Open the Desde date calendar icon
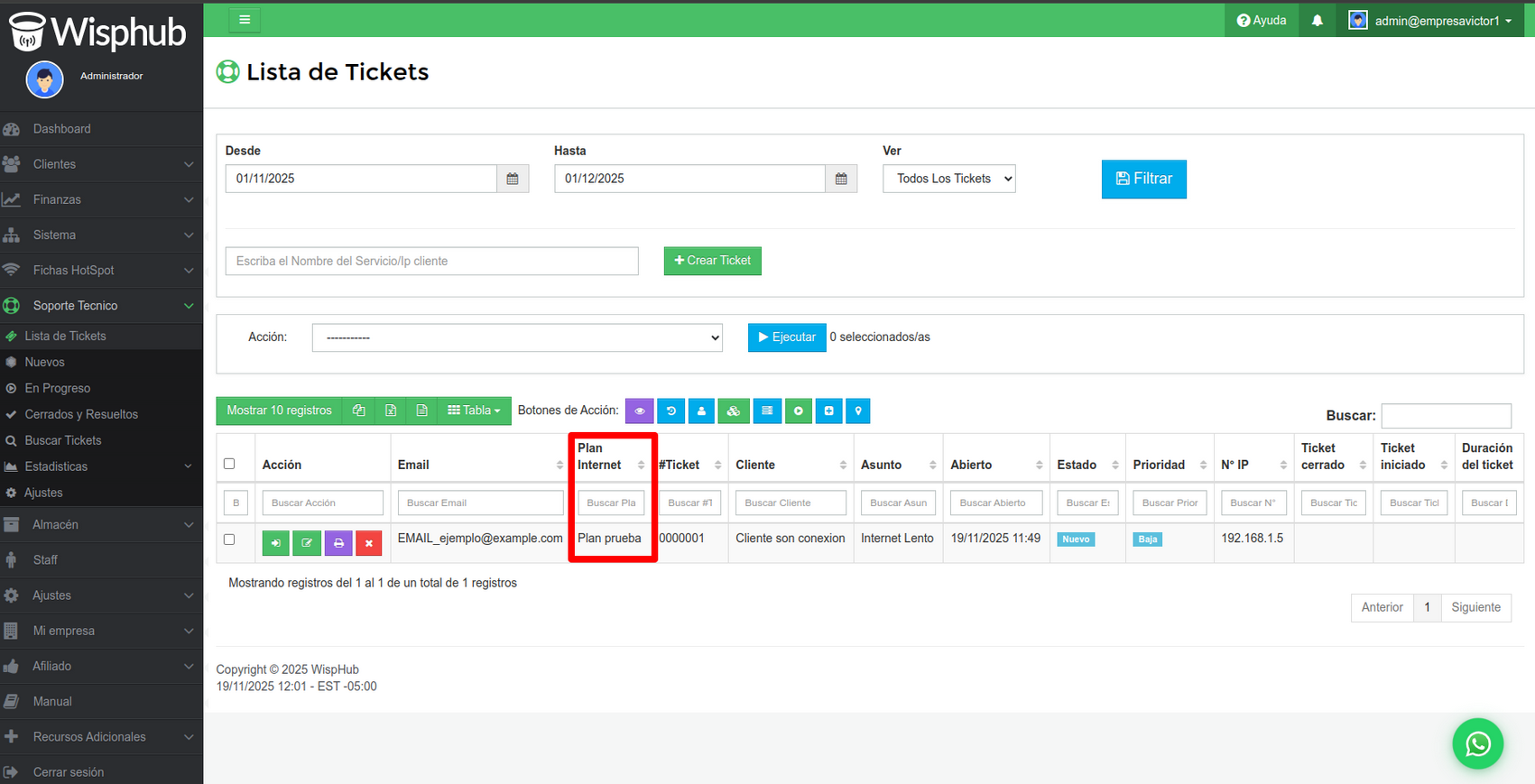Viewport: 1535px width, 784px height. (513, 179)
